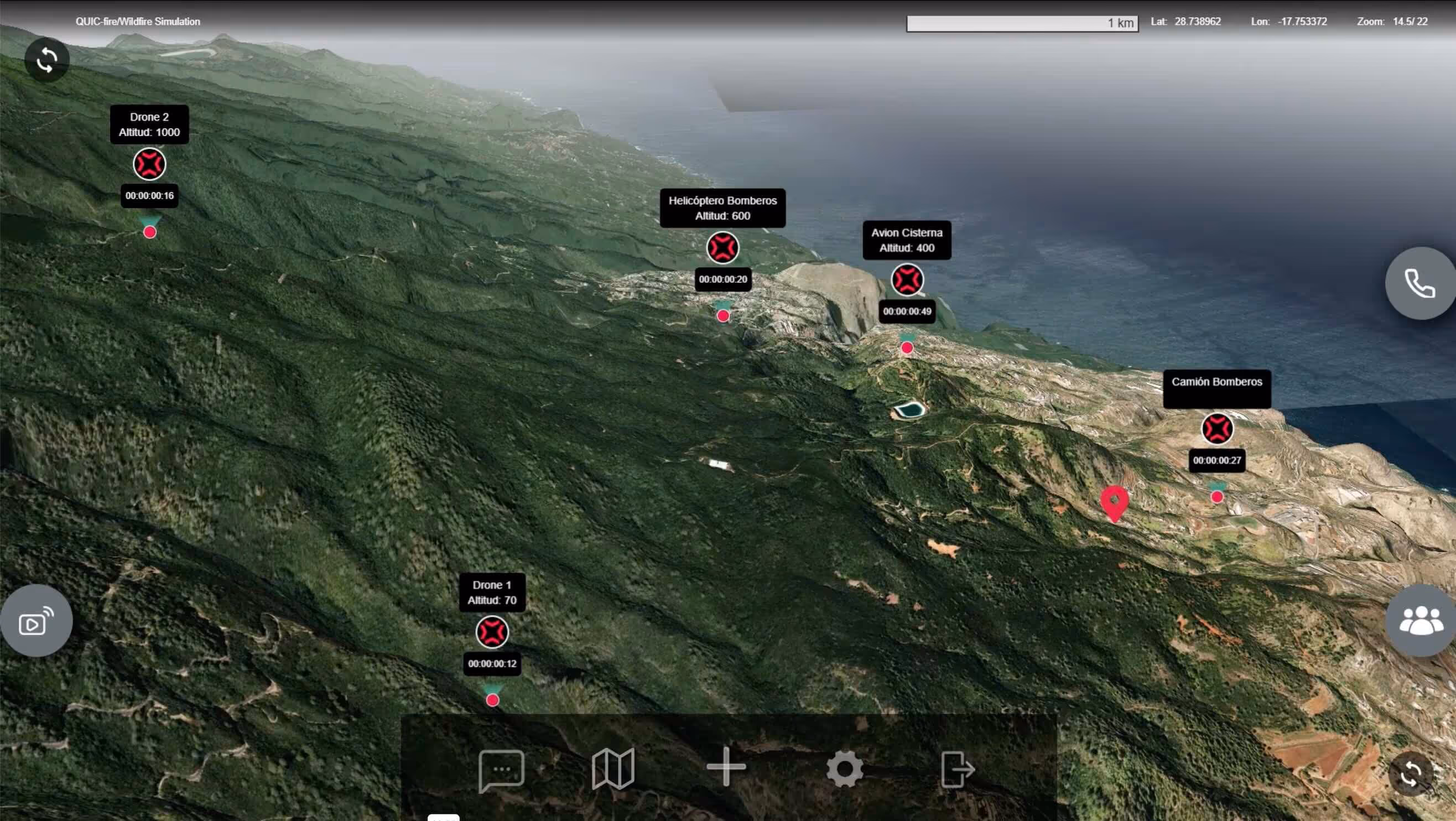This screenshot has width=1456, height=821.
Task: Open the video streaming broadcast button
Action: [x=36, y=620]
